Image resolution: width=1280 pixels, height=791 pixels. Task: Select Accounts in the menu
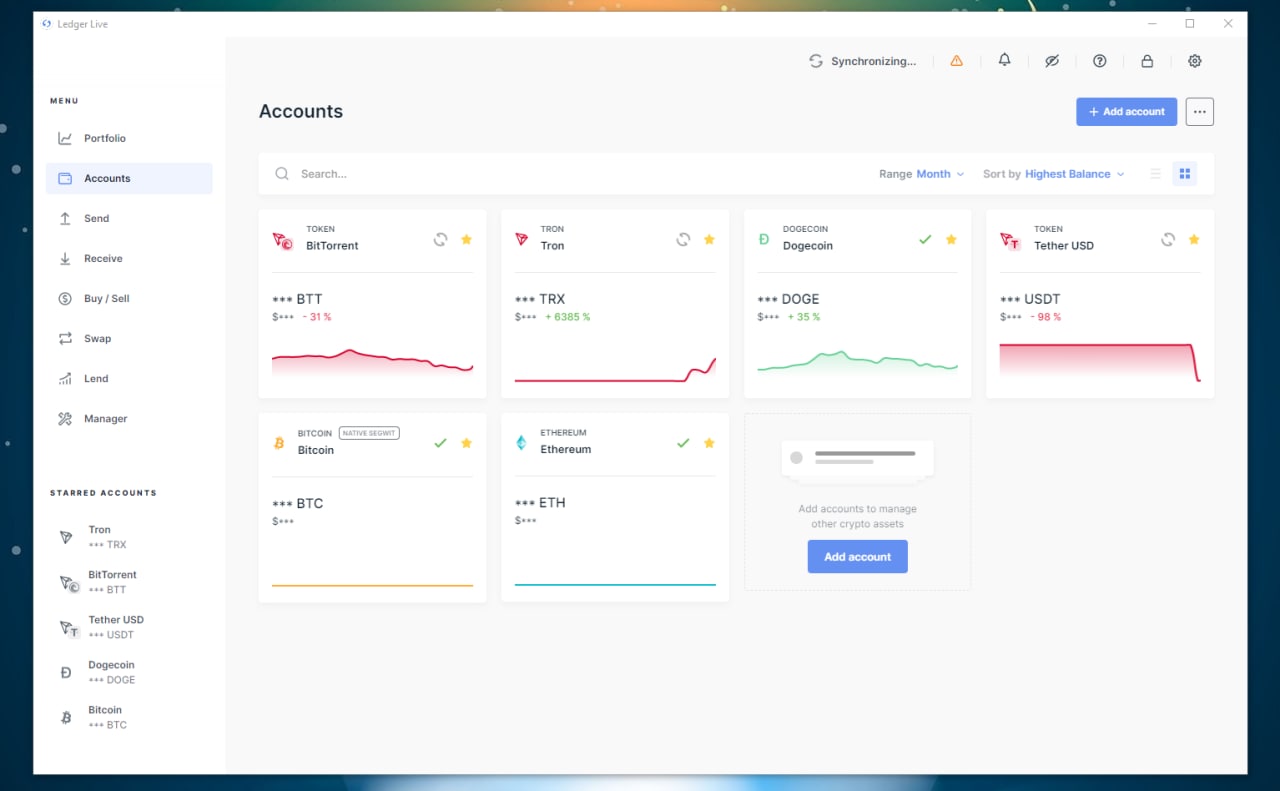point(129,178)
